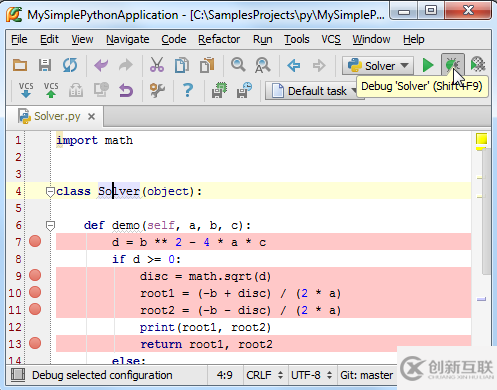Click the Synchronize refresh icon
Image resolution: width=497 pixels, height=390 pixels.
[x=70, y=65]
